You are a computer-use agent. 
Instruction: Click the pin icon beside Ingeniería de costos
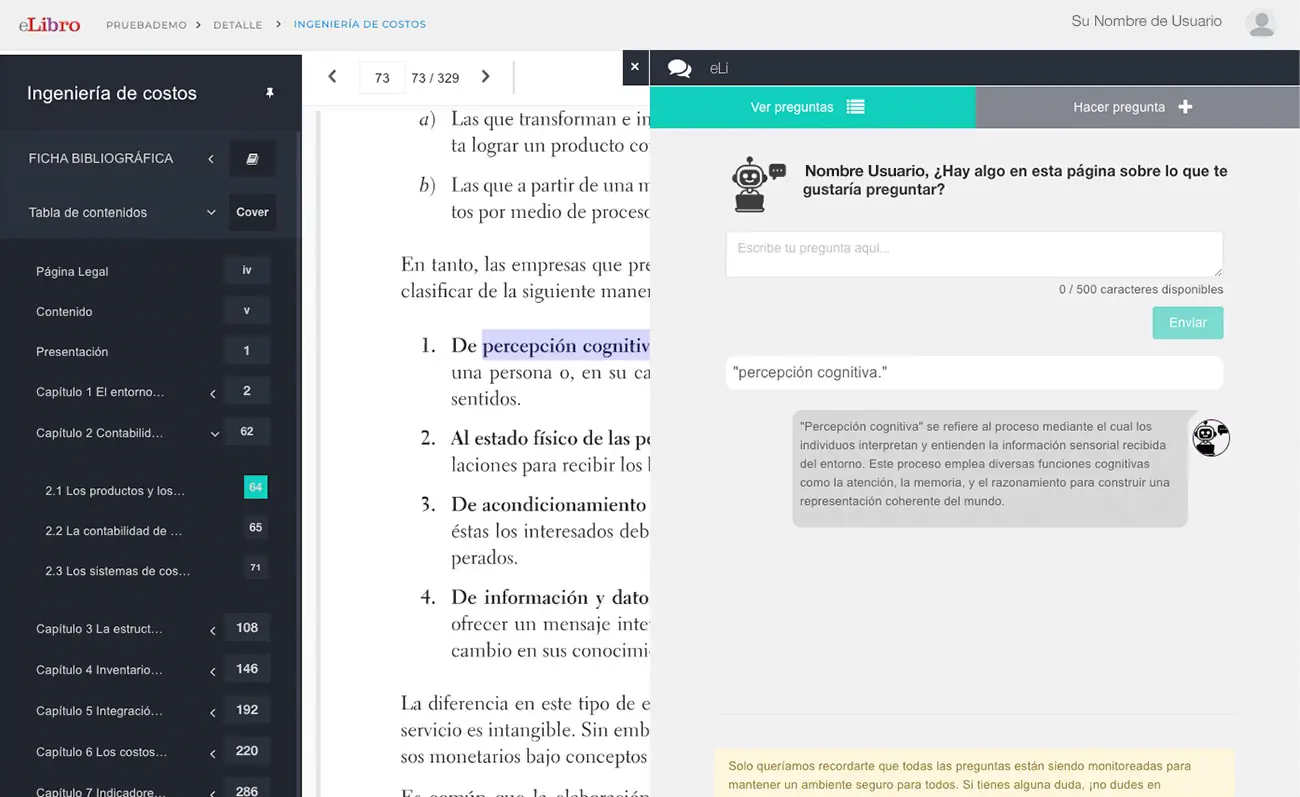(x=269, y=93)
